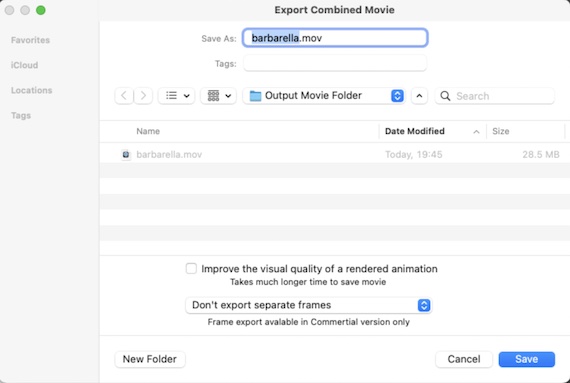This screenshot has width=570, height=383.
Task: Click the Tags input field
Action: pos(335,64)
